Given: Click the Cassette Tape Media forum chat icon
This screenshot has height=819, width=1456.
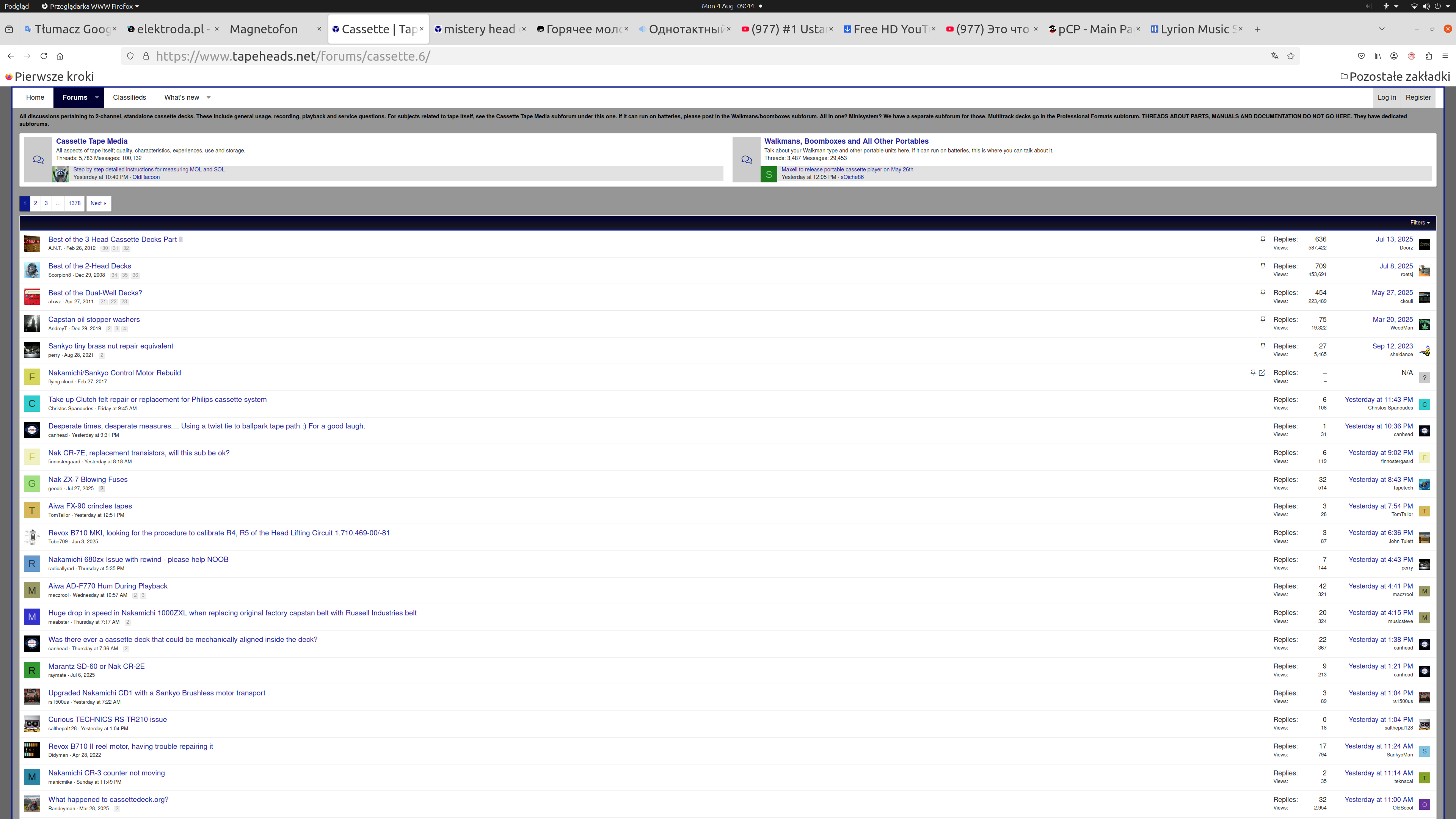Looking at the screenshot, I should click(38, 159).
